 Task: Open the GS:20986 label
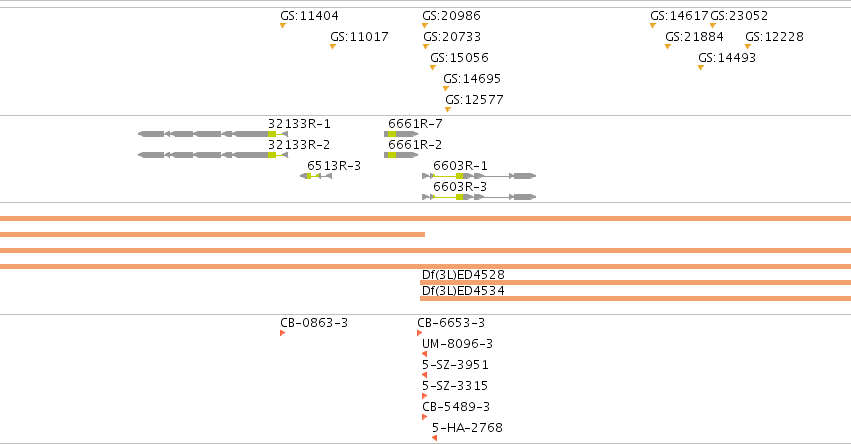(452, 16)
